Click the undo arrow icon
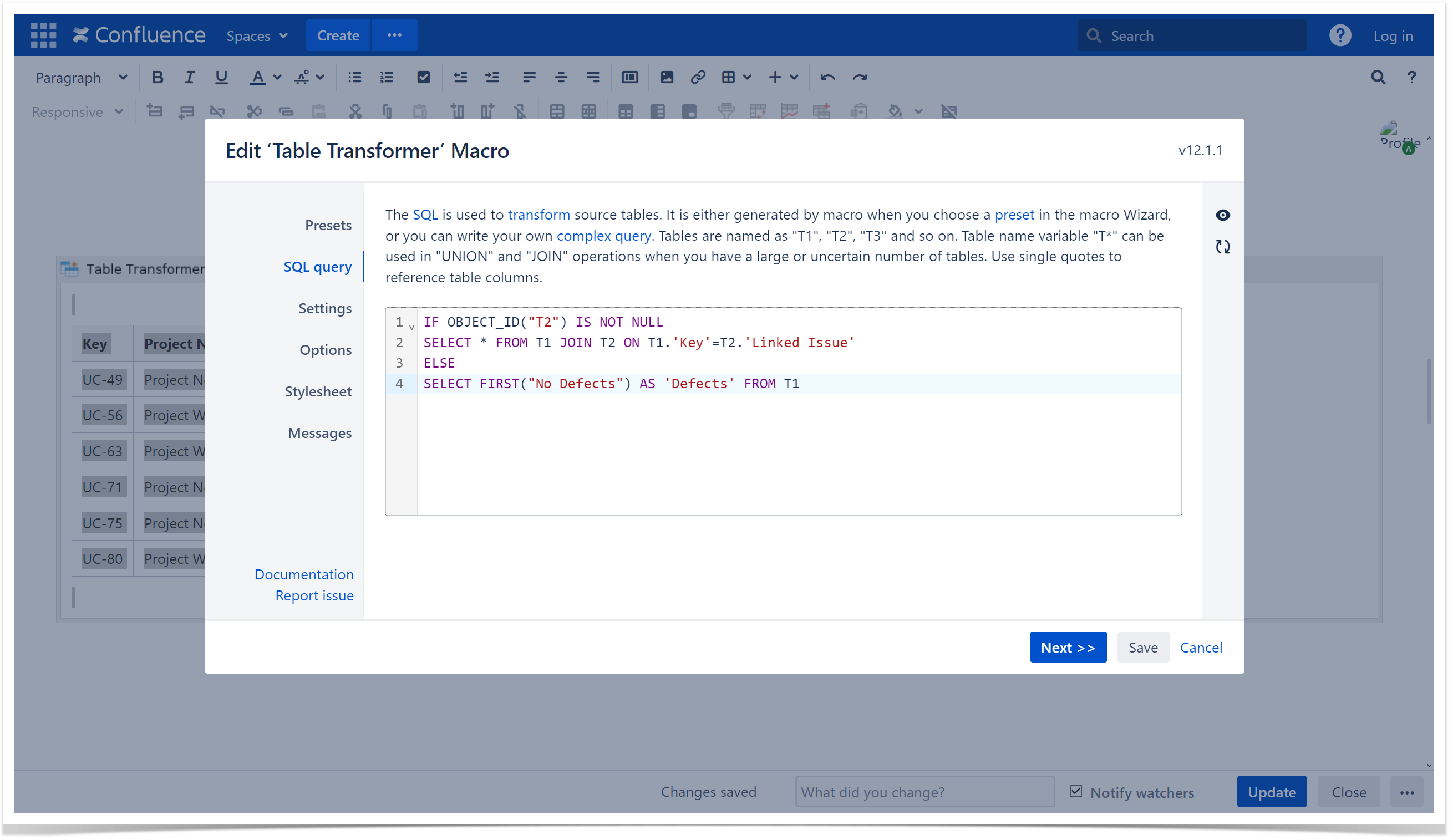 coord(829,77)
